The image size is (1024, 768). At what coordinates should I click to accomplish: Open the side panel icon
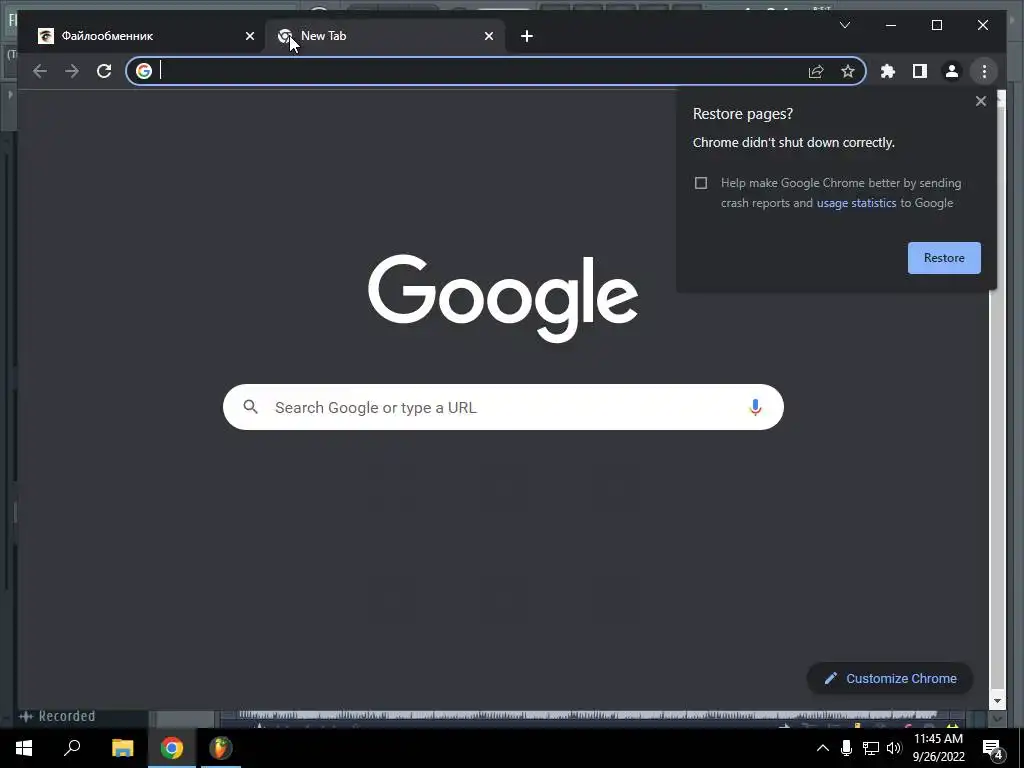pyautogui.click(x=920, y=71)
